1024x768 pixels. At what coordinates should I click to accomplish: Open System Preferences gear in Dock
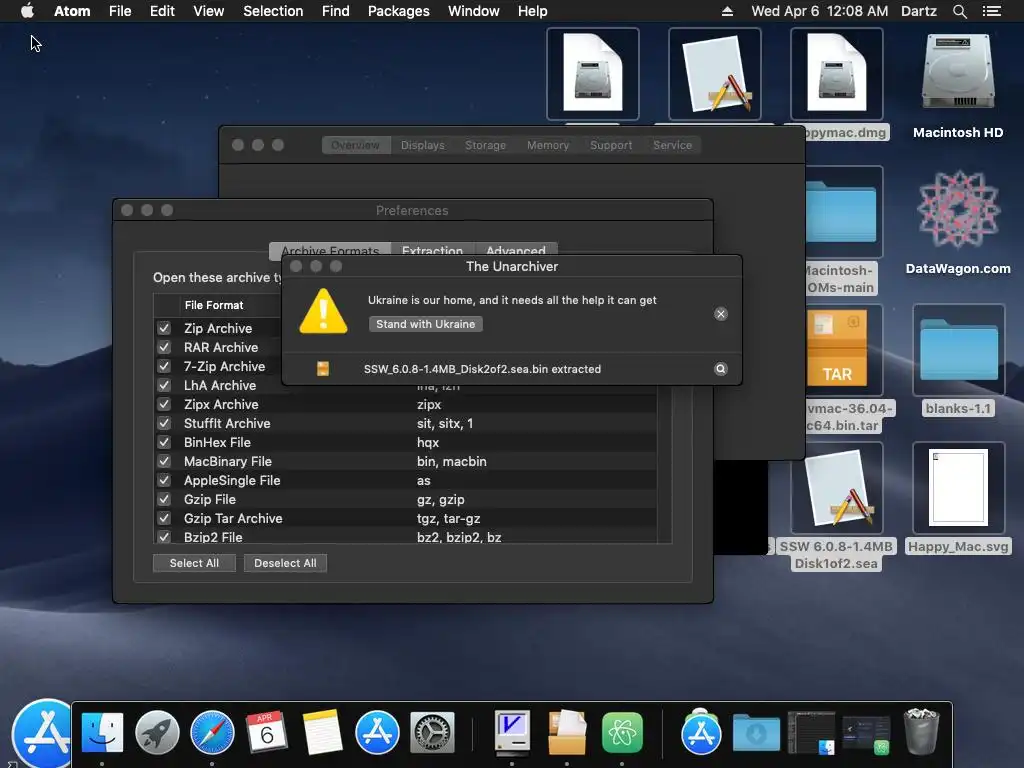click(432, 732)
